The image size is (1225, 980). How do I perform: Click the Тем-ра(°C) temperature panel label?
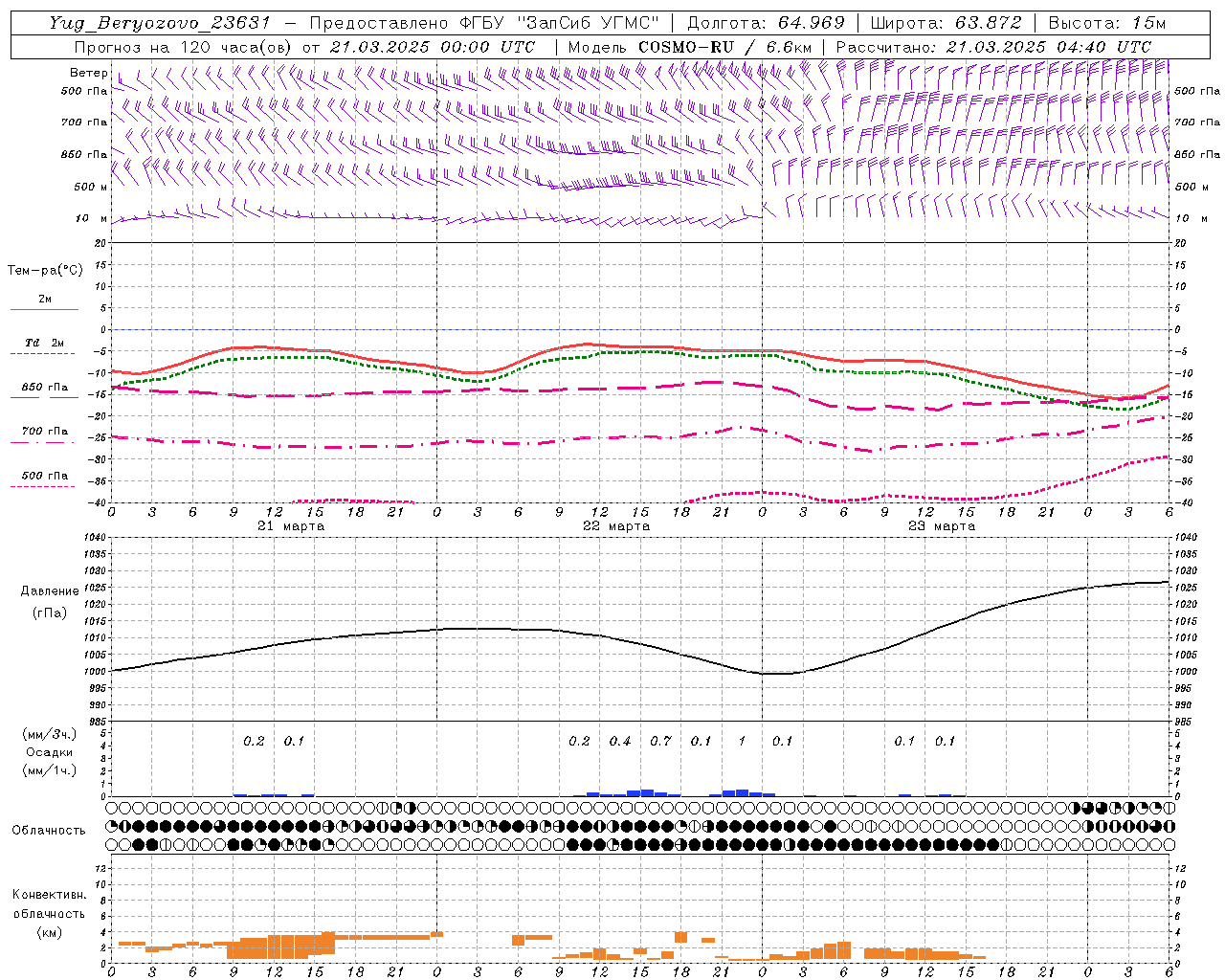(x=45, y=271)
